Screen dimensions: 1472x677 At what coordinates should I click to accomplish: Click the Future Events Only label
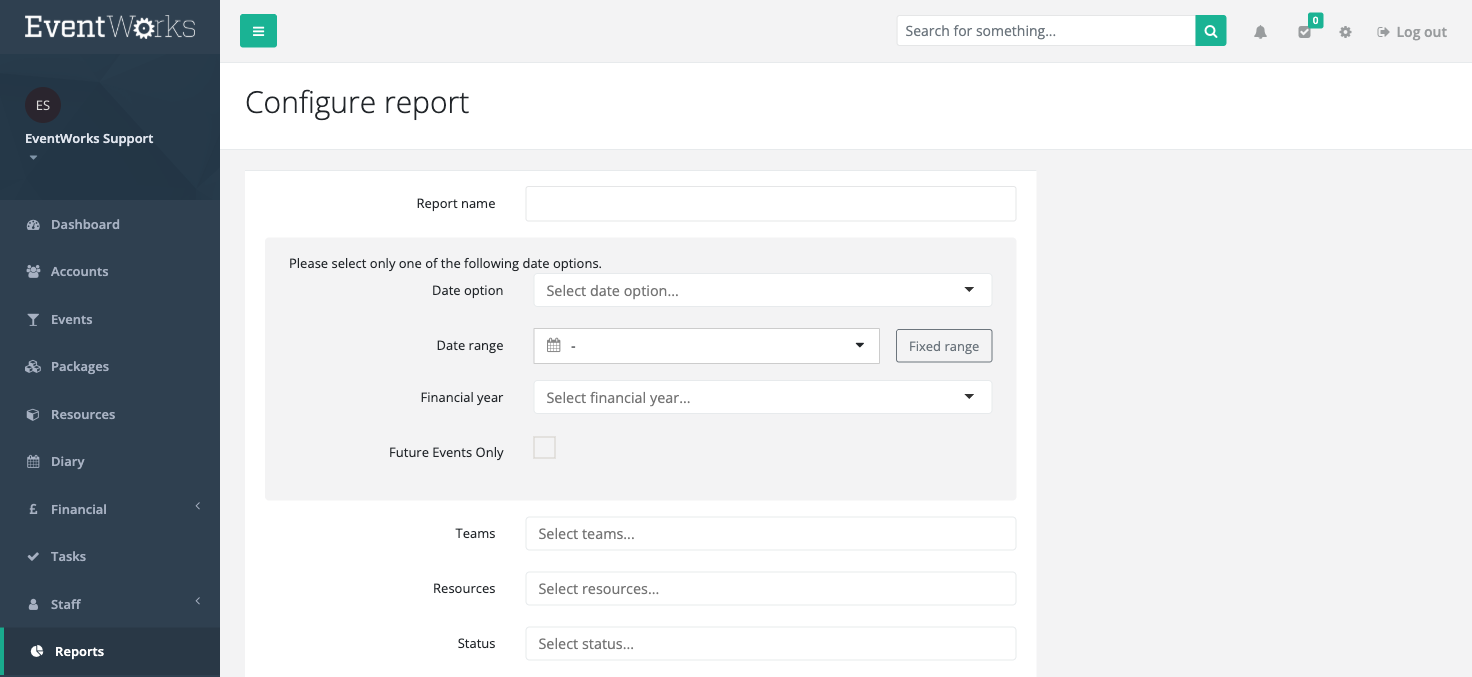coord(446,453)
